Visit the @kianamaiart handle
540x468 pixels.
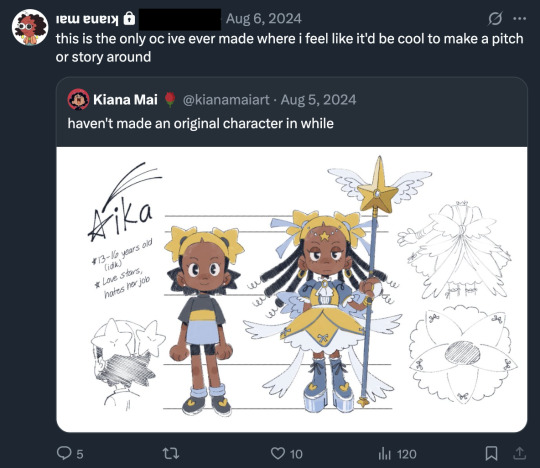click(226, 100)
